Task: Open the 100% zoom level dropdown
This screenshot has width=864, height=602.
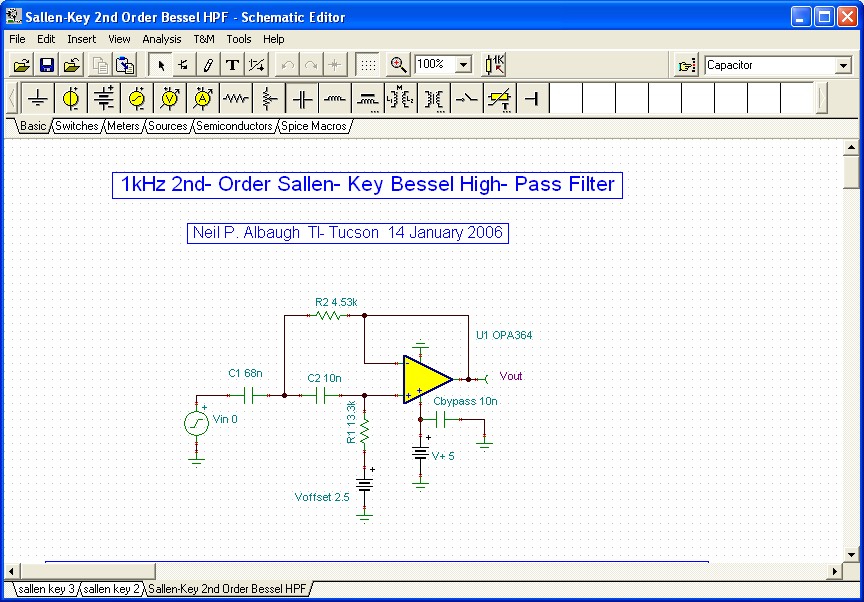Action: point(464,65)
